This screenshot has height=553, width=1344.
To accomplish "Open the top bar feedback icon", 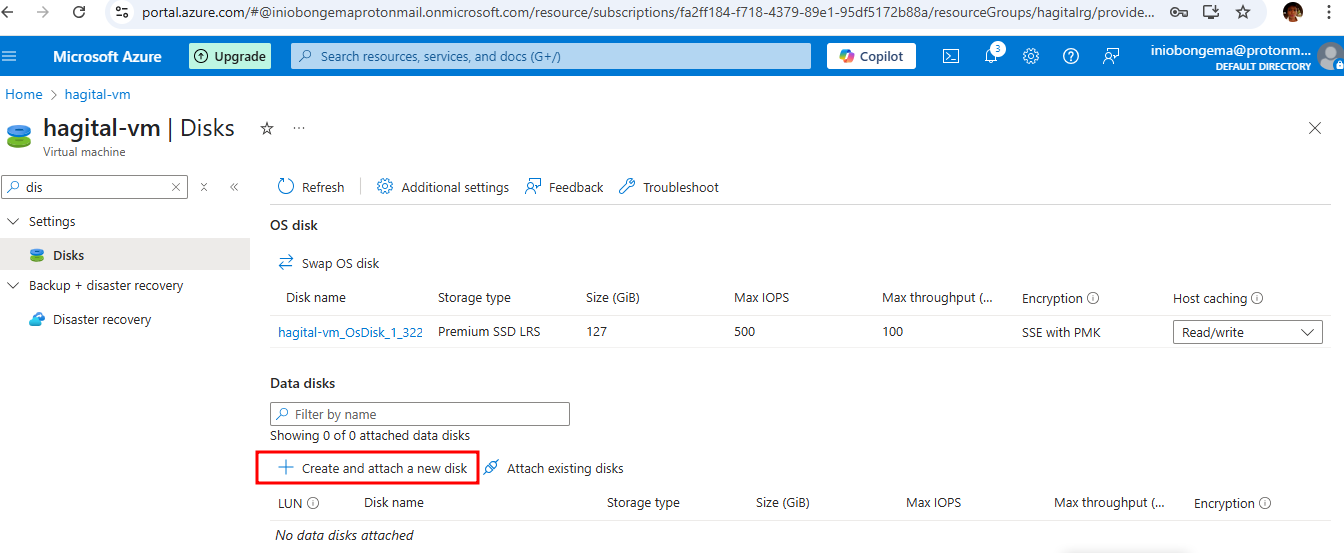I will click(1111, 56).
